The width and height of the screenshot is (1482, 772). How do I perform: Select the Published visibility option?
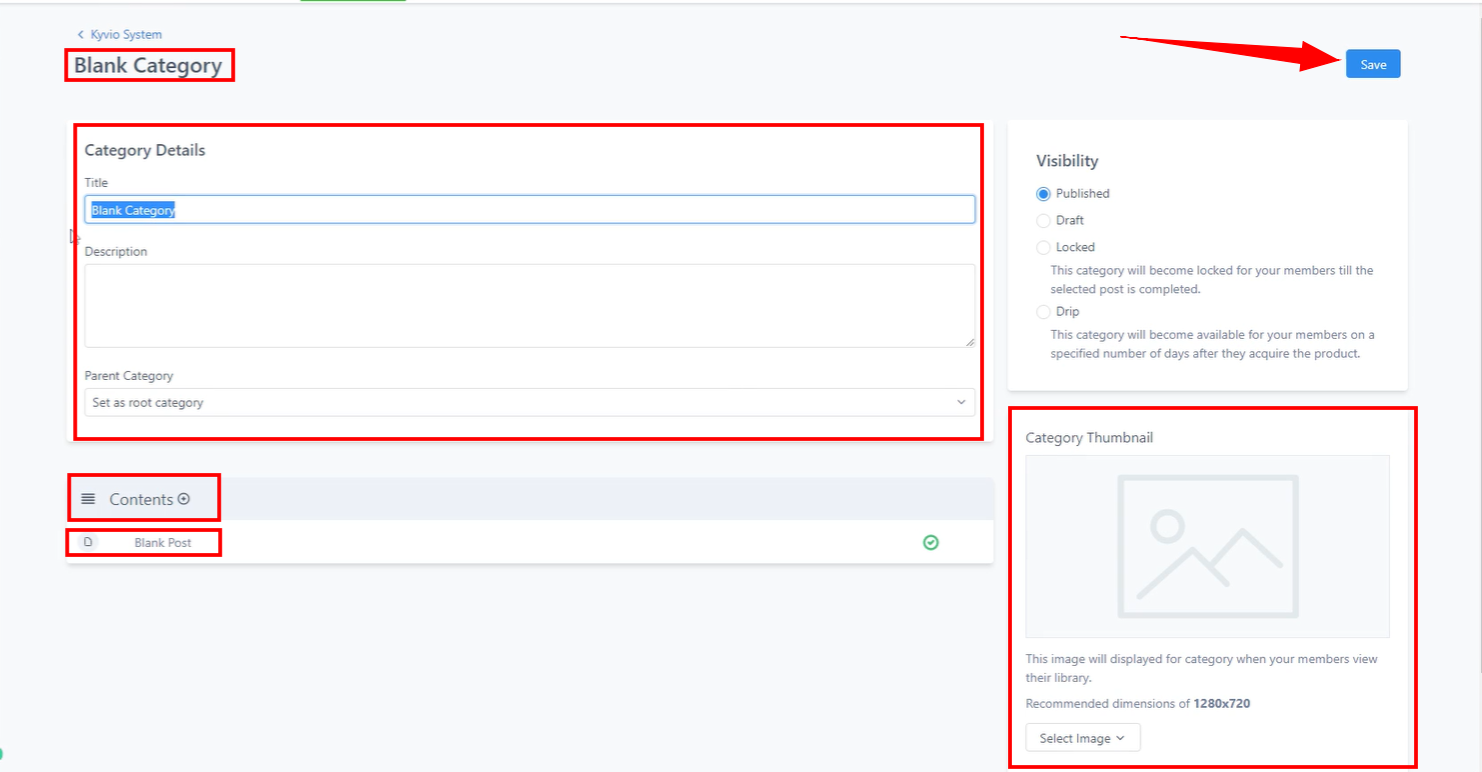tap(1043, 194)
